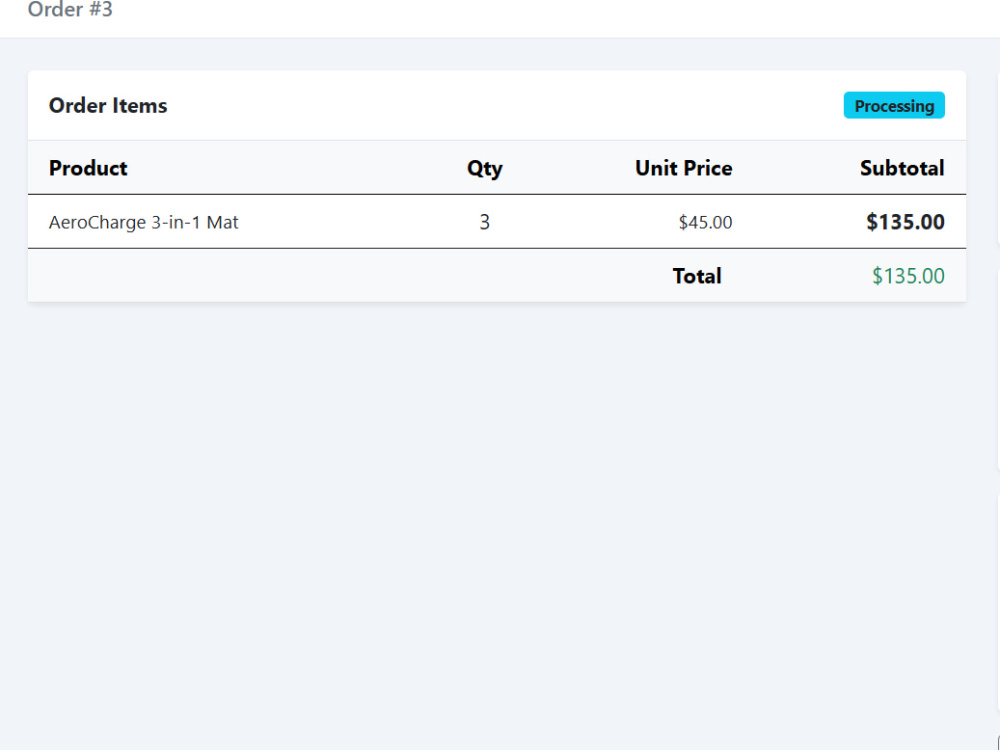
Task: Select the $45.00 unit price cell
Action: (705, 222)
